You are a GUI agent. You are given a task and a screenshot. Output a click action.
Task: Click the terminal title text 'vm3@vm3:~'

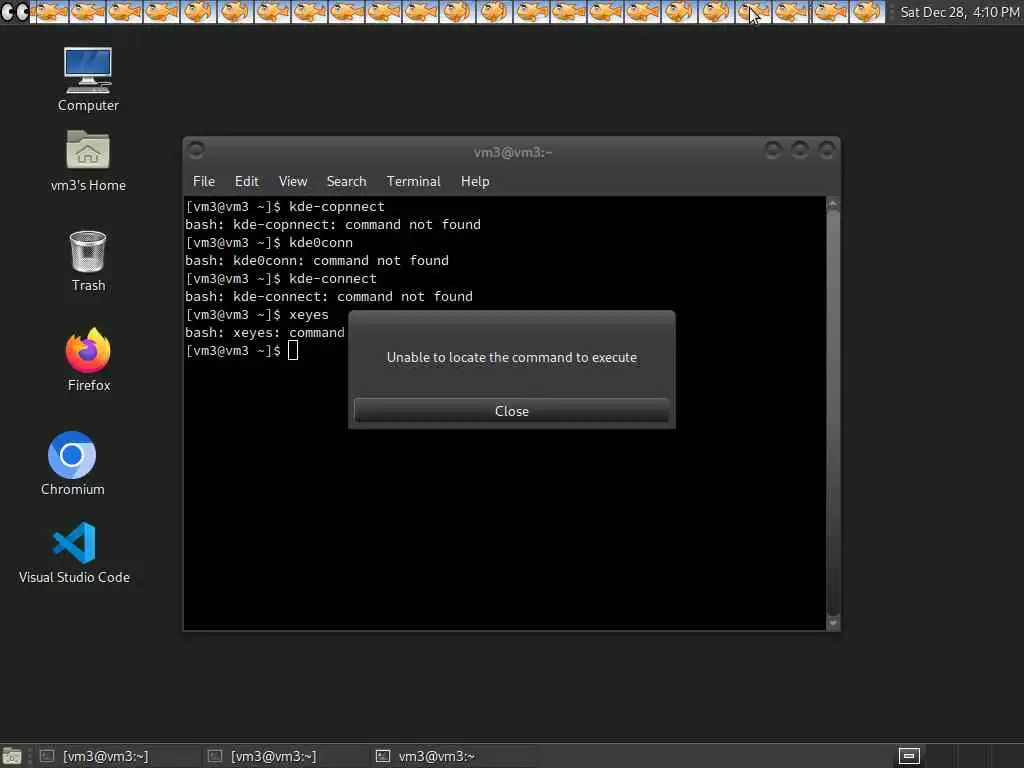(513, 152)
